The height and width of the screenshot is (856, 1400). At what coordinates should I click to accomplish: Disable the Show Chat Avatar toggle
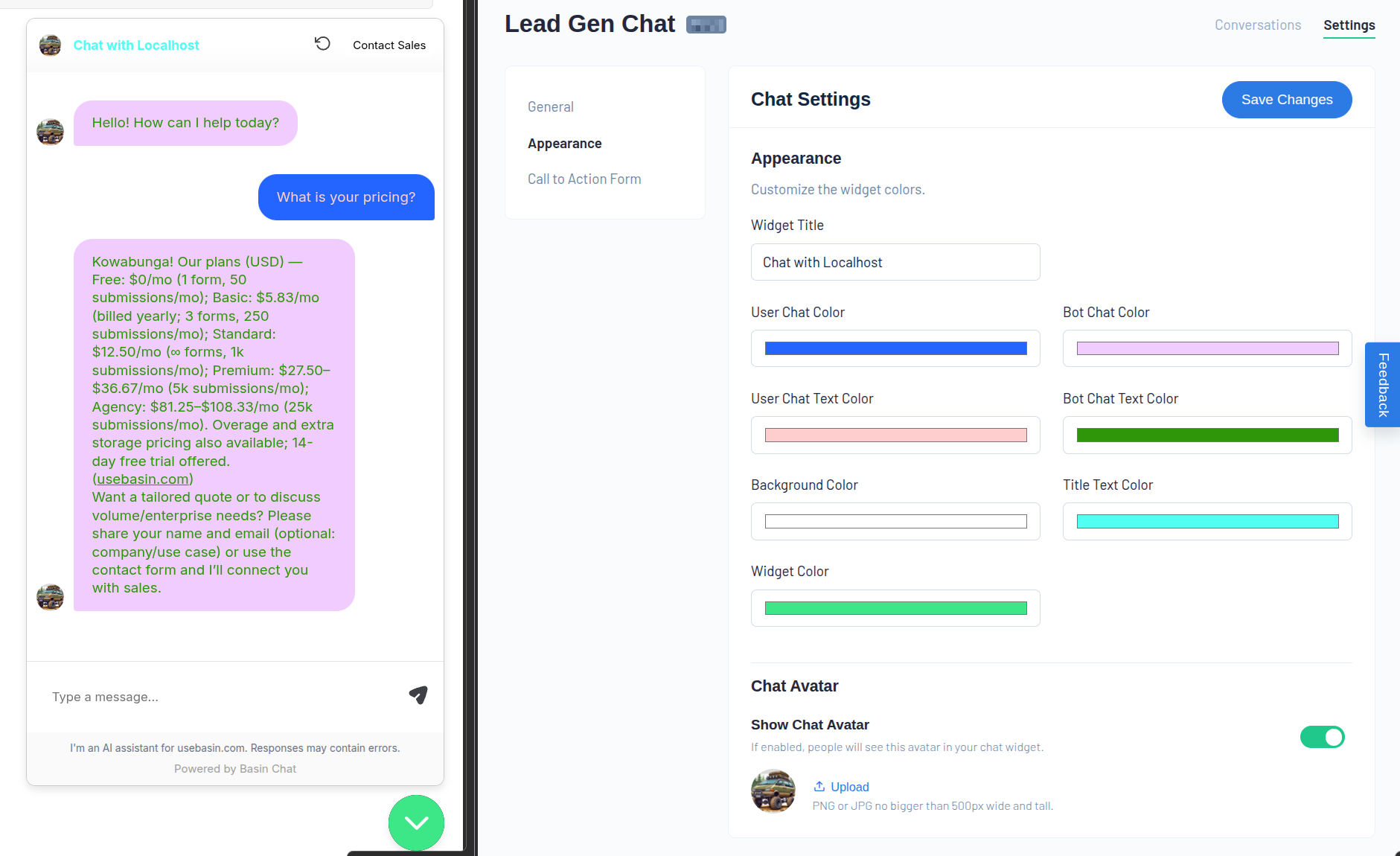[x=1322, y=737]
